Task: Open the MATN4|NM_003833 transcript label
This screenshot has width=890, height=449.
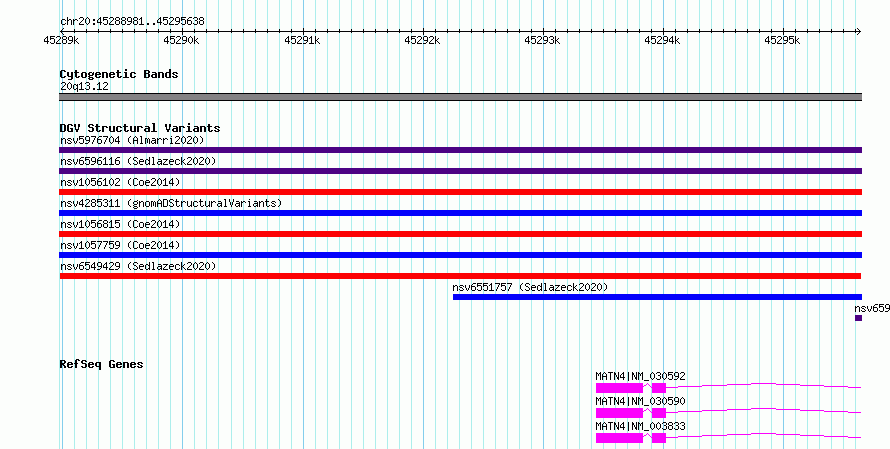Action: coord(640,426)
